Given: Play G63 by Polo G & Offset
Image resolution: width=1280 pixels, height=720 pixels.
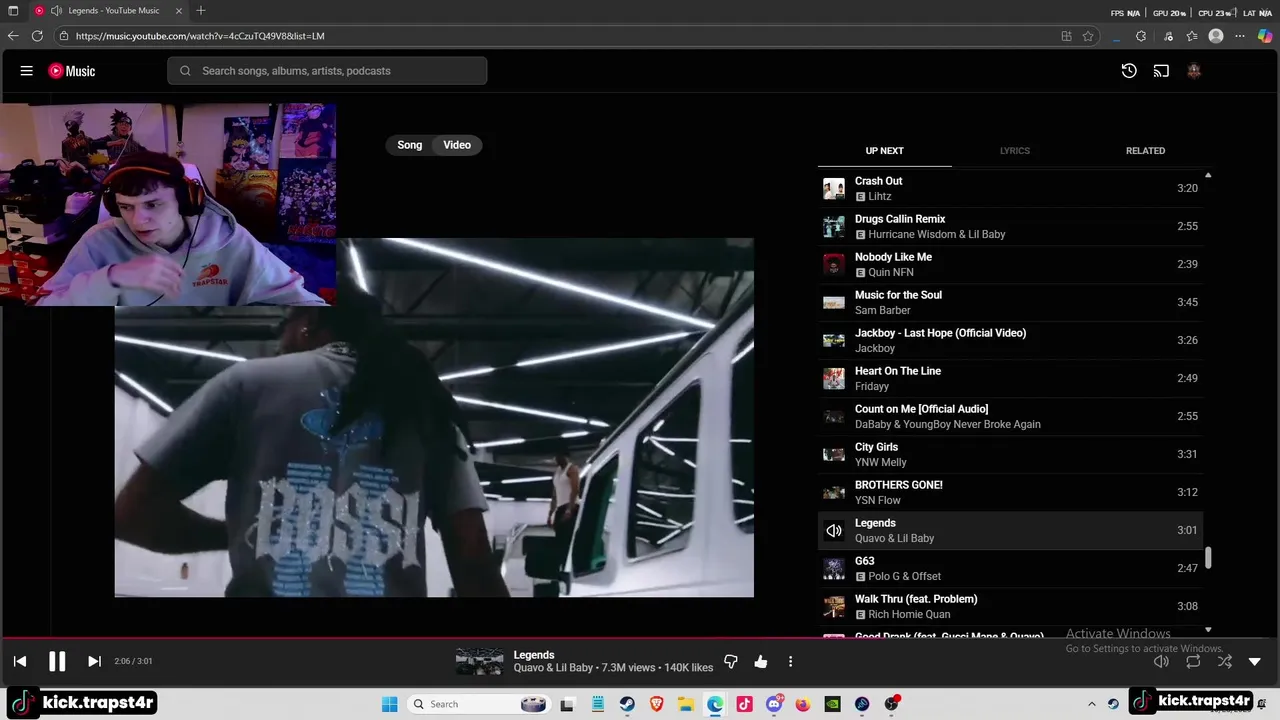Looking at the screenshot, I should click(x=1010, y=568).
